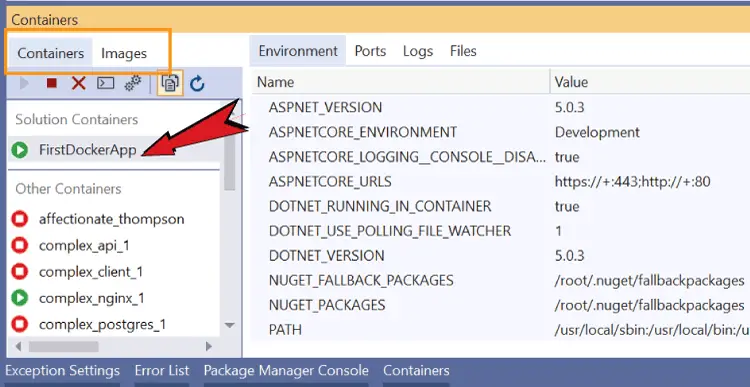Open the Ports tab
The height and width of the screenshot is (387, 750).
[370, 51]
